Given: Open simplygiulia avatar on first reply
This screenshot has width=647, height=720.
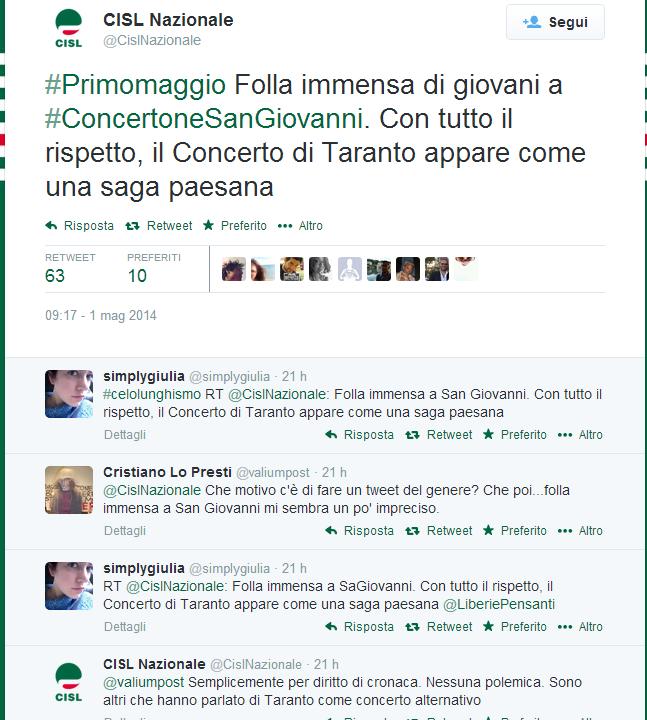Looking at the screenshot, I should (69, 394).
